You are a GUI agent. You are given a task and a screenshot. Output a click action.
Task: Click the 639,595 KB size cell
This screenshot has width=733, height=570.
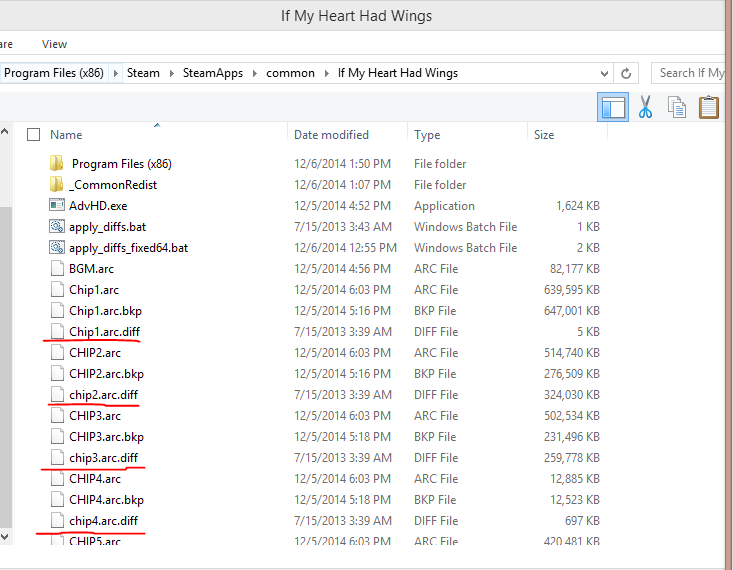click(571, 289)
